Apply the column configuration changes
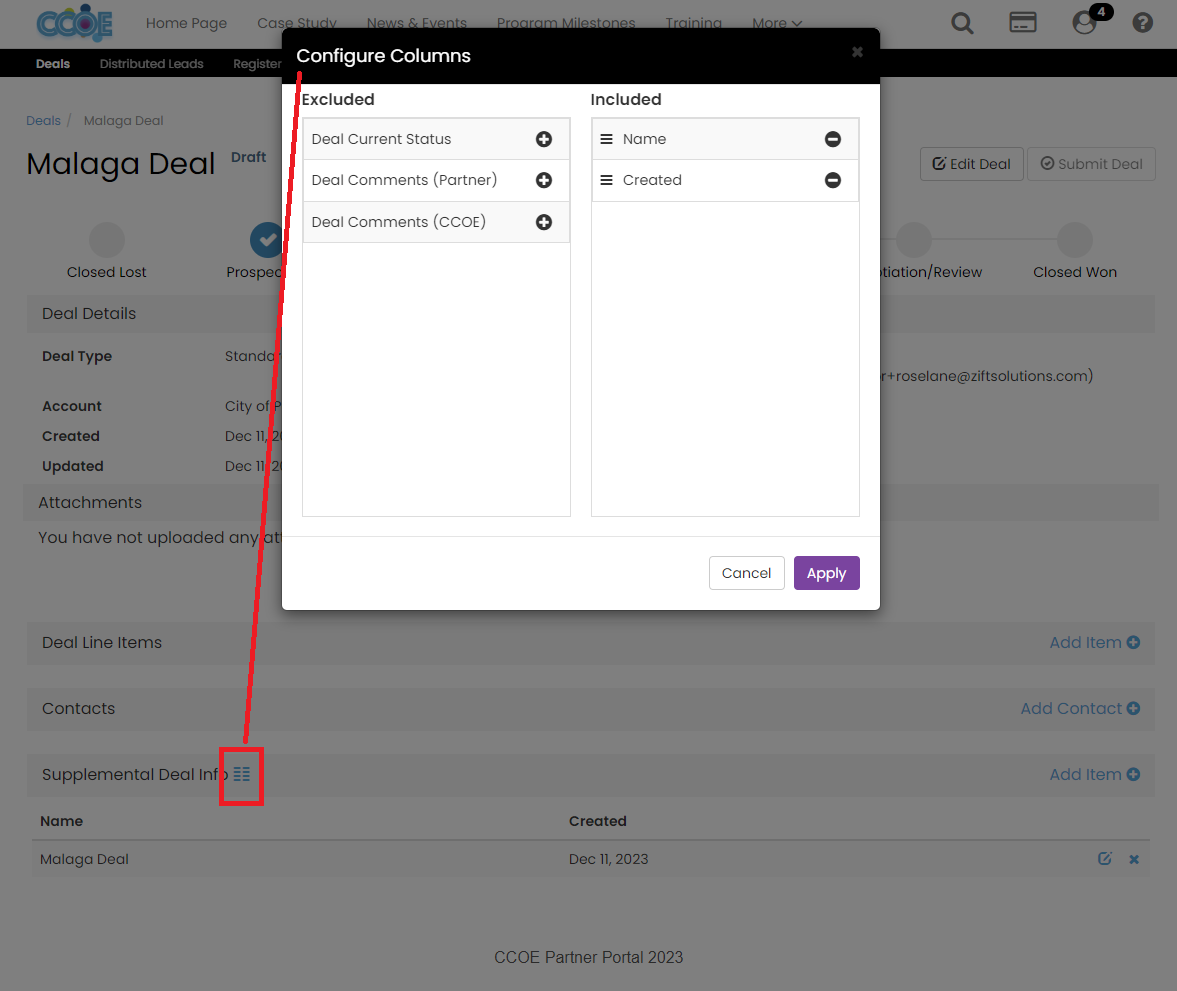Image resolution: width=1177 pixels, height=991 pixels. (826, 573)
